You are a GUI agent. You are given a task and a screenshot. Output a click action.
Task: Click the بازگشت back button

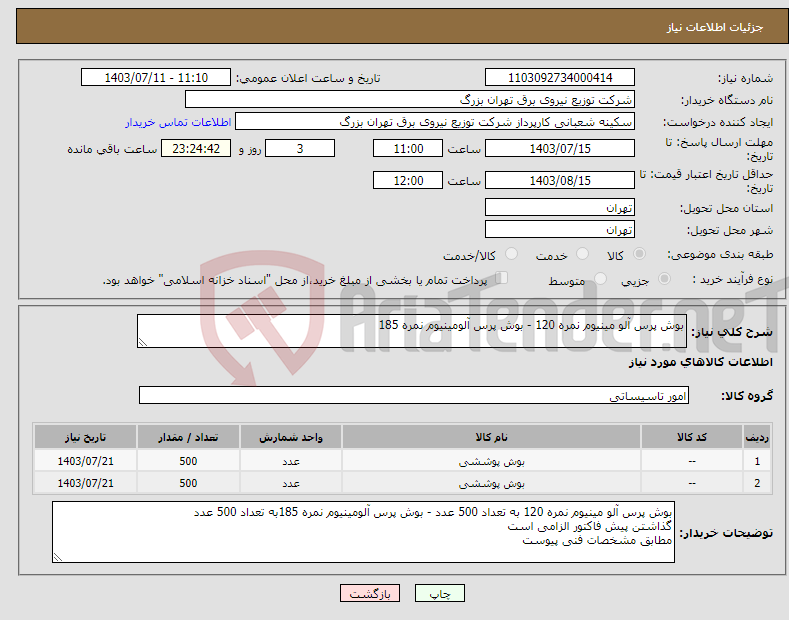[x=370, y=594]
